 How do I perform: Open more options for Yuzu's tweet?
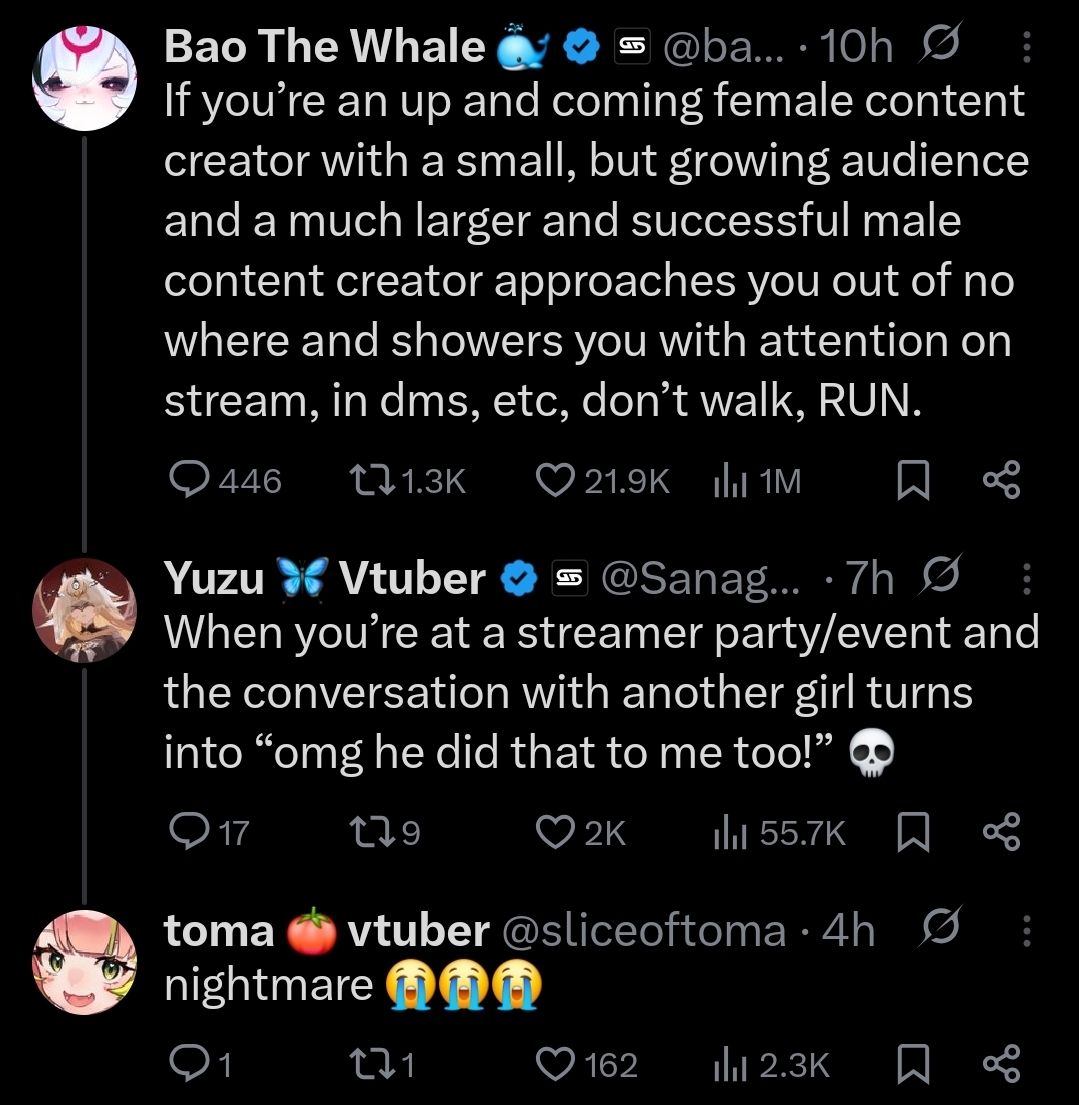(1025, 578)
